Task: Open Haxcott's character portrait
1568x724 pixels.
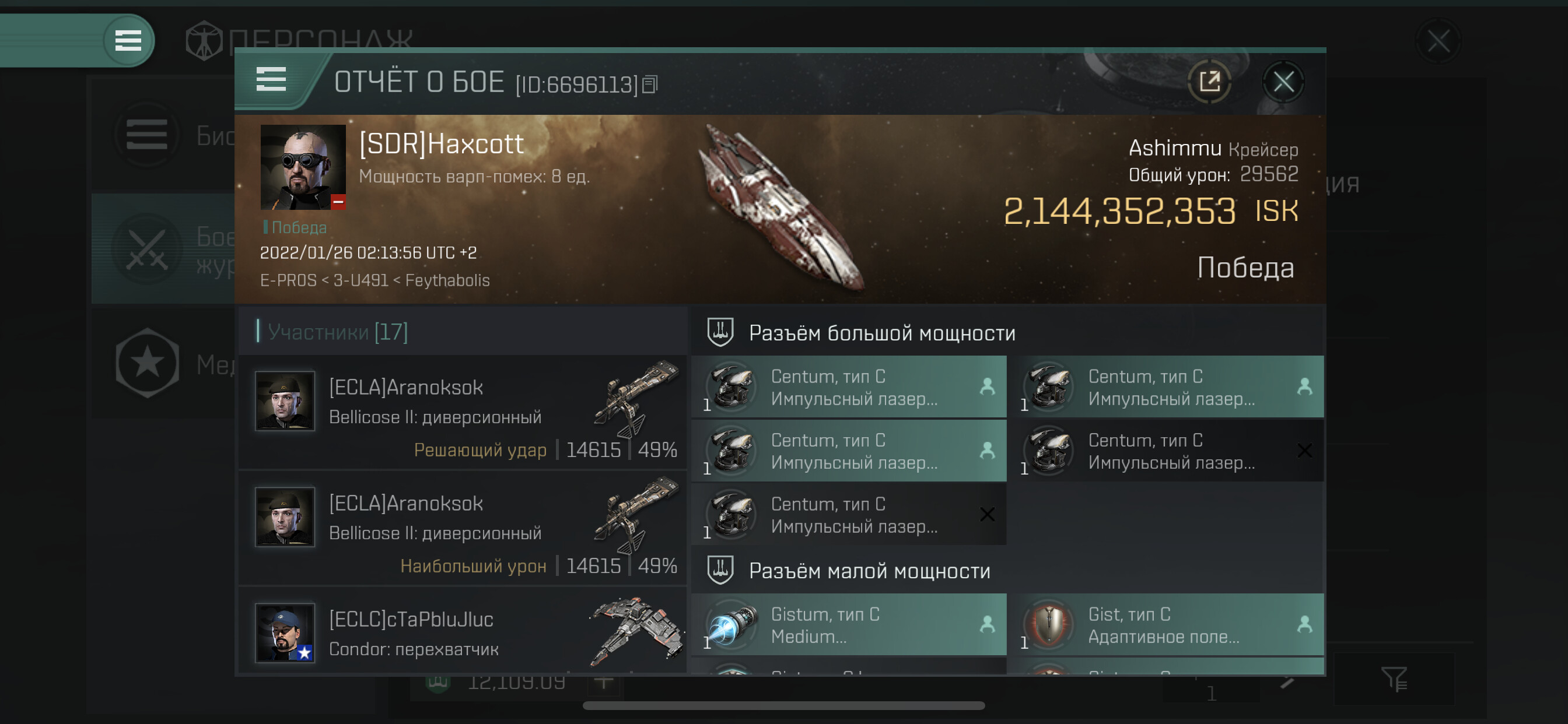Action: [x=303, y=167]
